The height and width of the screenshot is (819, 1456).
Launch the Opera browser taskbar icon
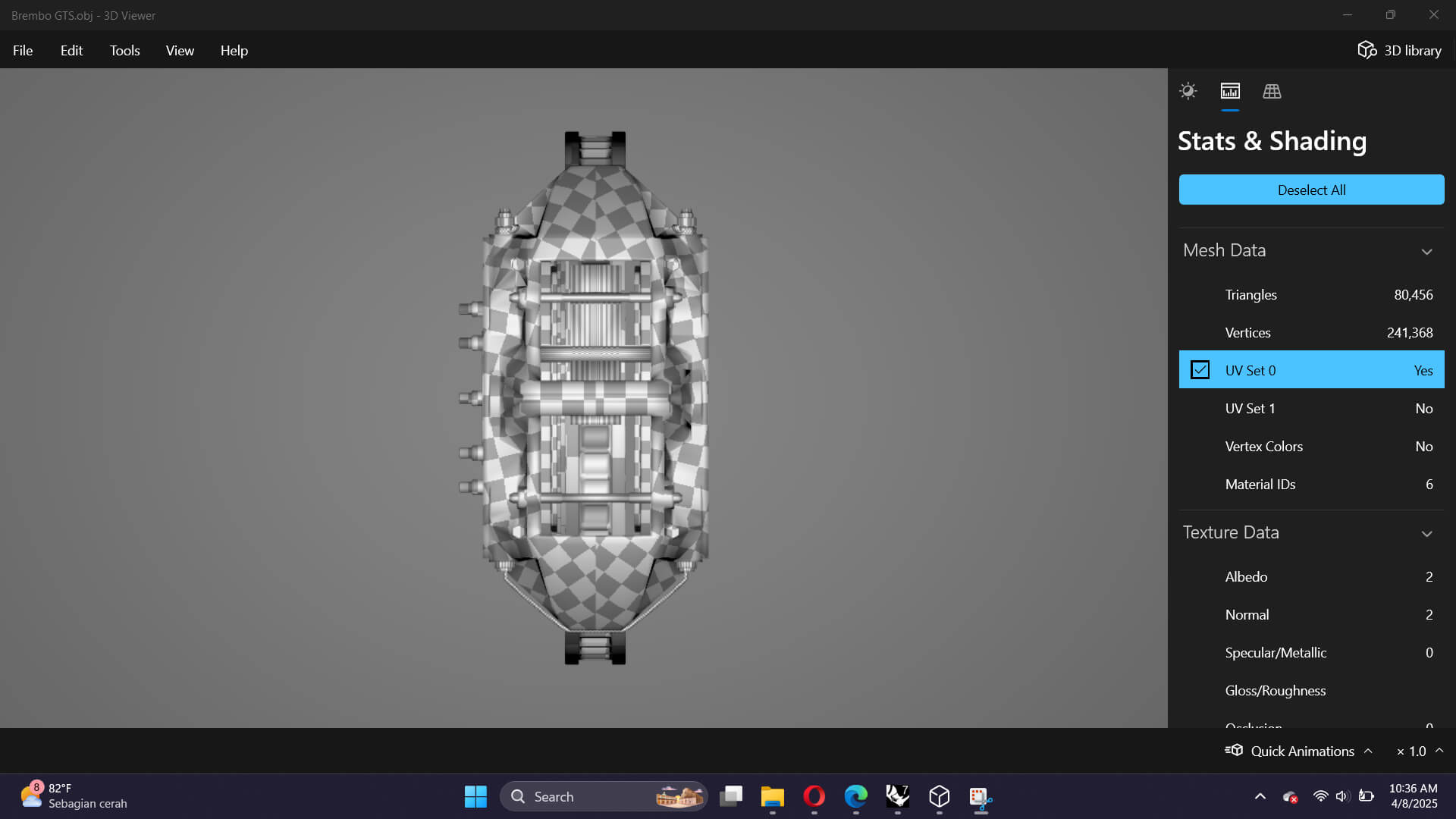814,796
